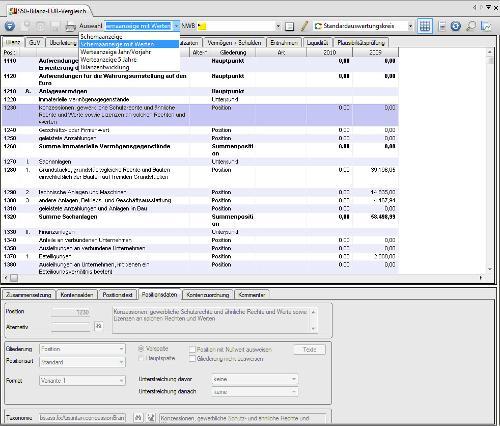500x426 pixels.
Task: Click the 2009 column header
Action: tap(375, 52)
